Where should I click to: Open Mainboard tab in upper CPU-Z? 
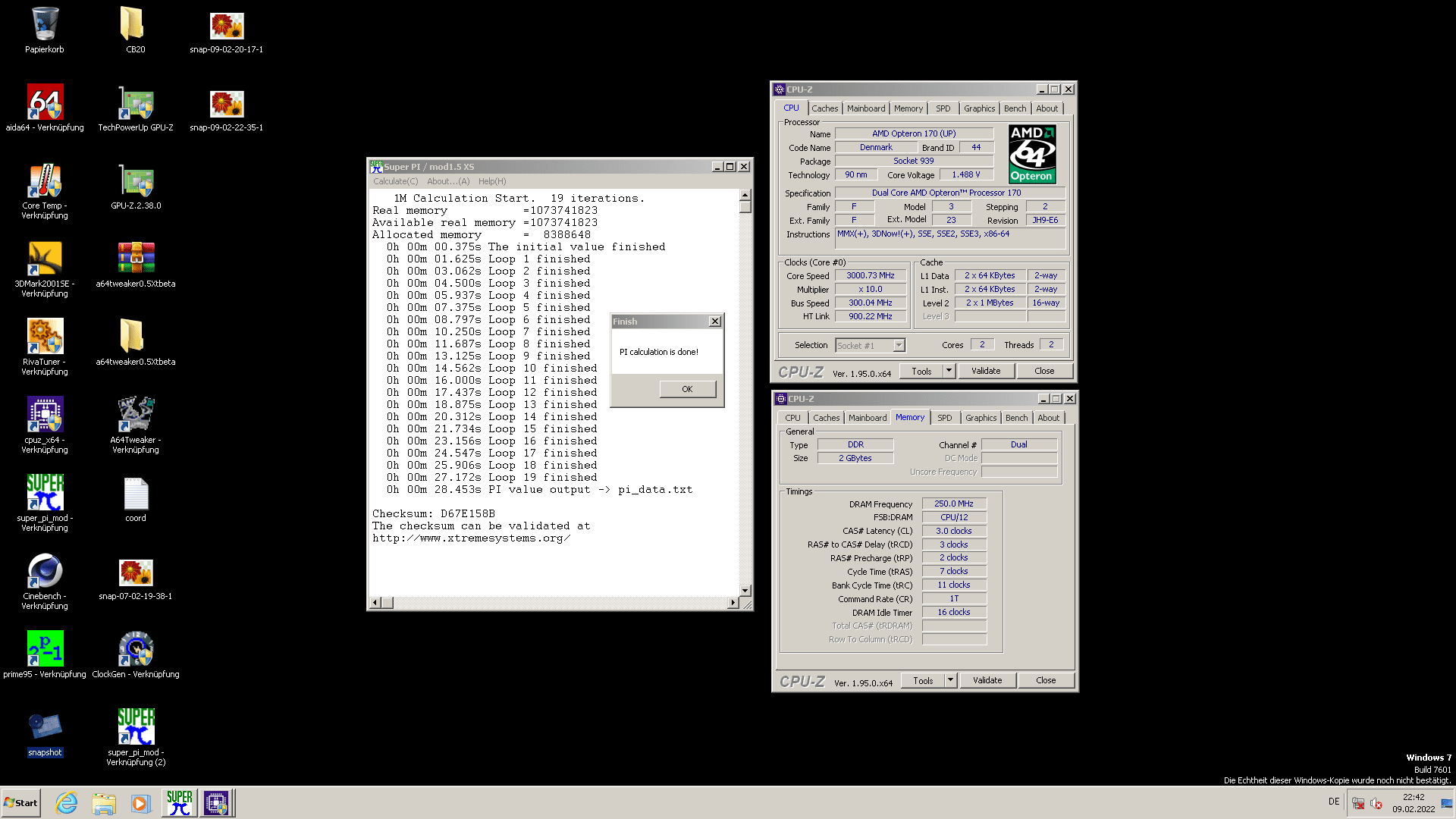coord(865,108)
